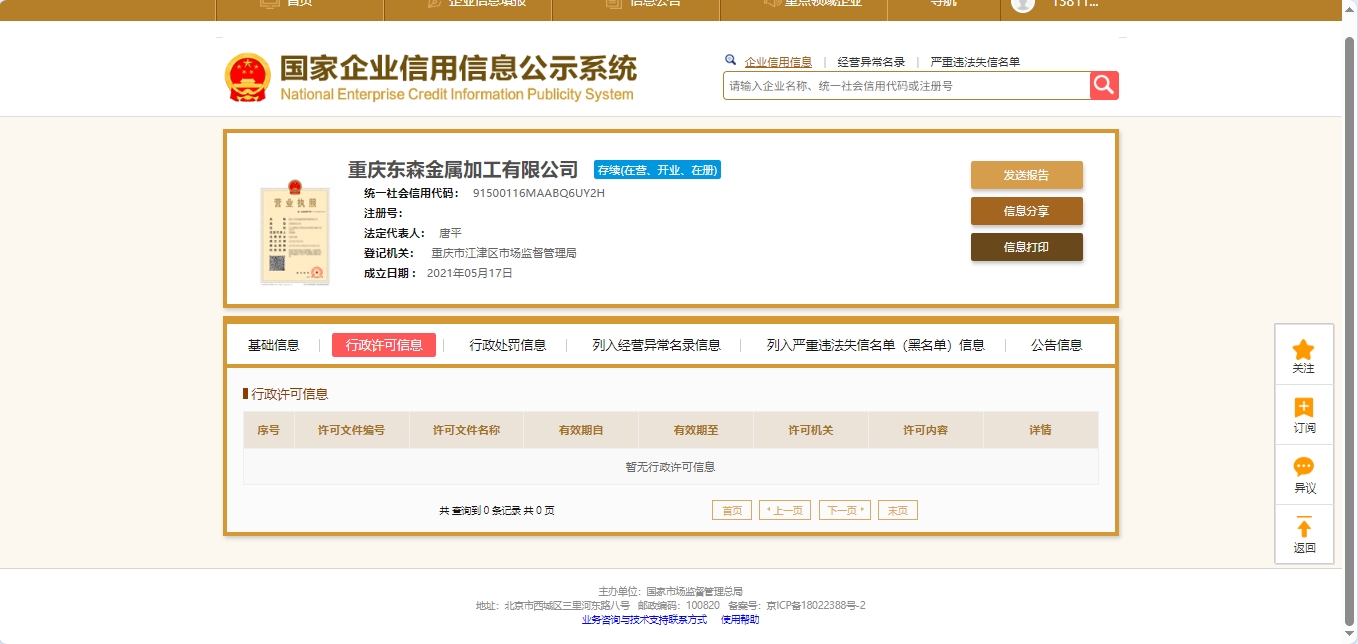Click the 许可机关 column header

click(x=811, y=430)
